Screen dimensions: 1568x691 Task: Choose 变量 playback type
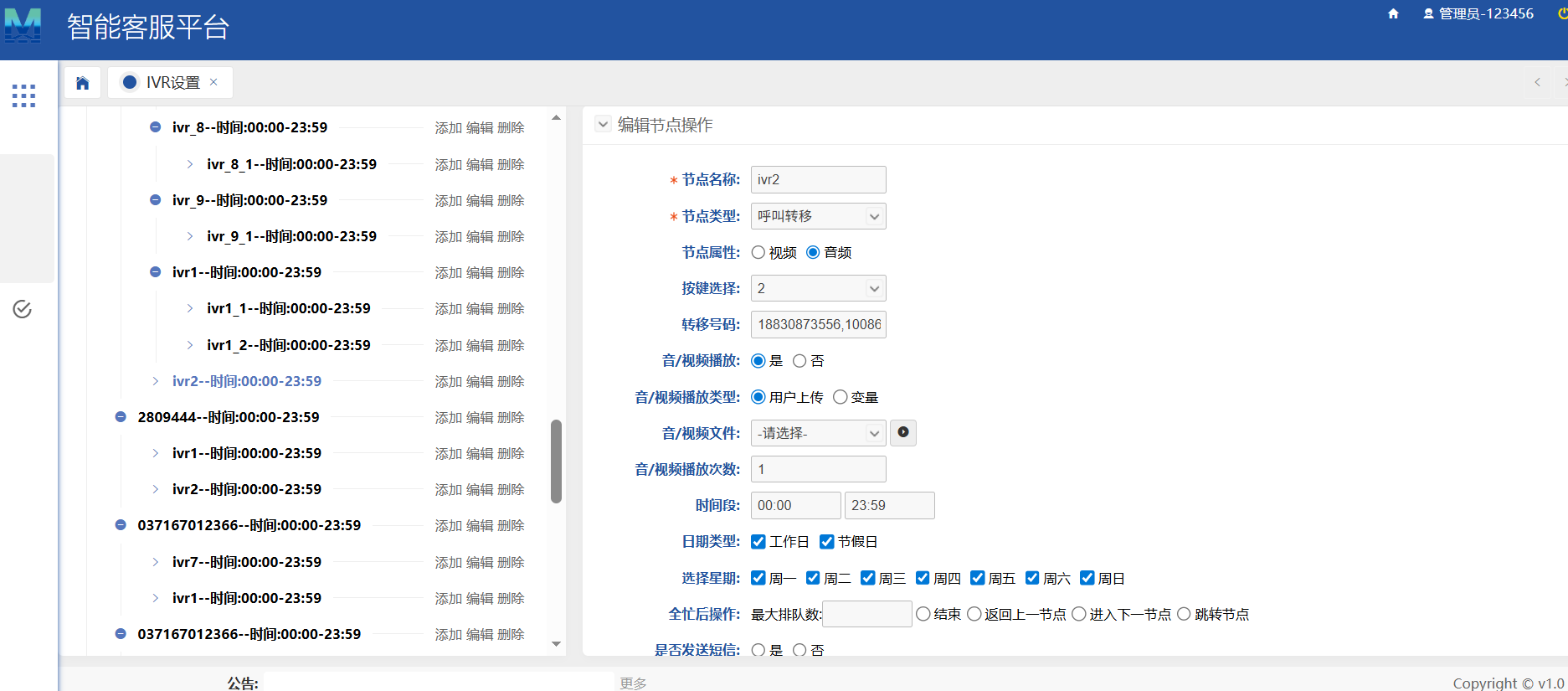click(841, 397)
